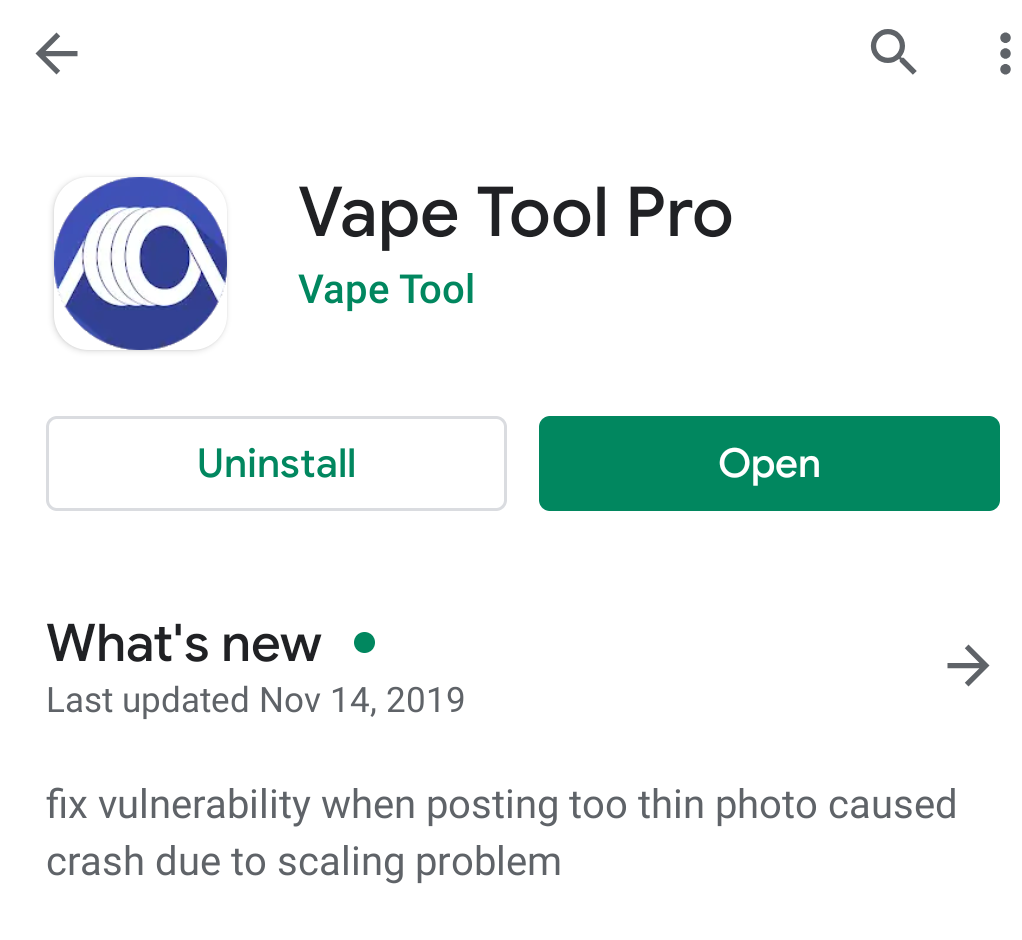The image size is (1022, 940).
Task: Visit the Vape Tool developer page
Action: coord(386,289)
